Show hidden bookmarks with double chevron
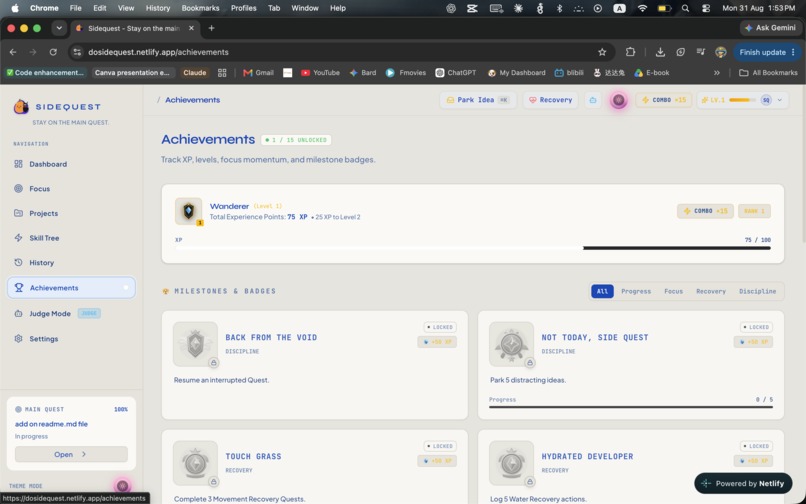 (717, 73)
